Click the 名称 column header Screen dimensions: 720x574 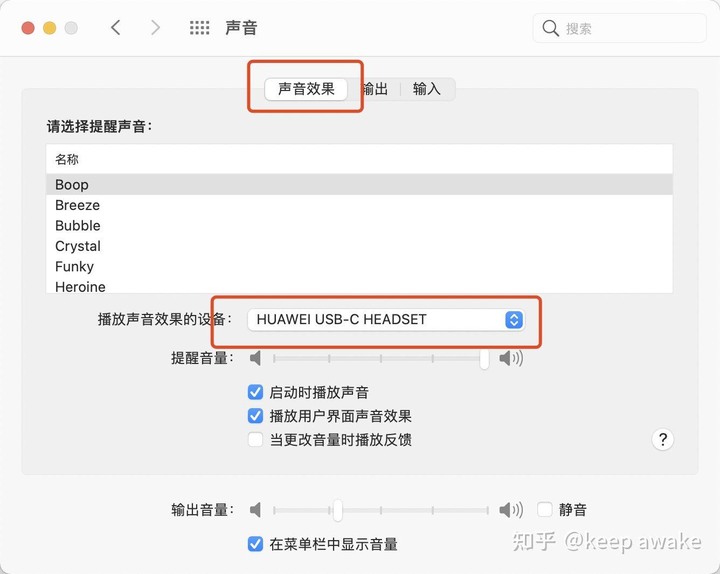359,159
